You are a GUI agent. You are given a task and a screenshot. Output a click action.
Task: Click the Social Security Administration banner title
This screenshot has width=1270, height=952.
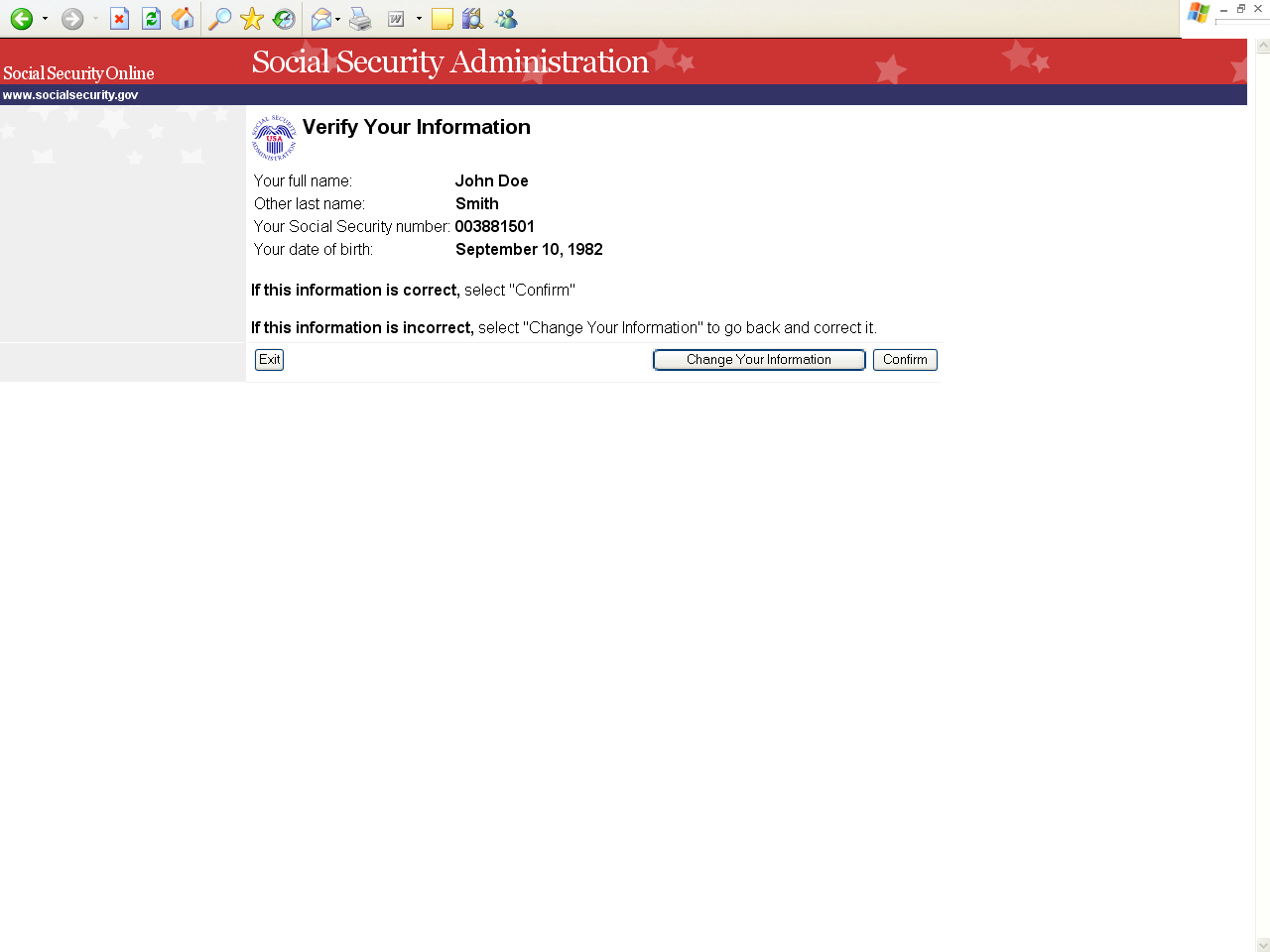click(x=450, y=61)
